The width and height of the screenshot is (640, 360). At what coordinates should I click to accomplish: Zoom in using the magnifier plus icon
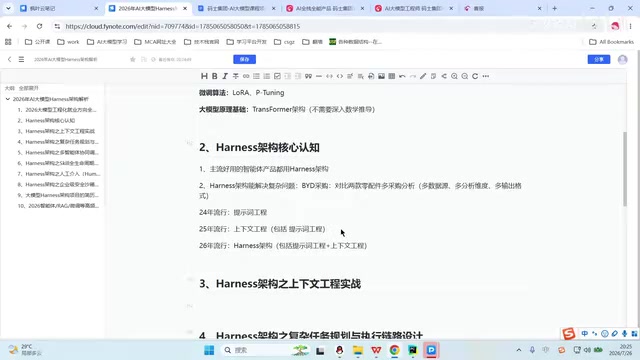click(454, 76)
